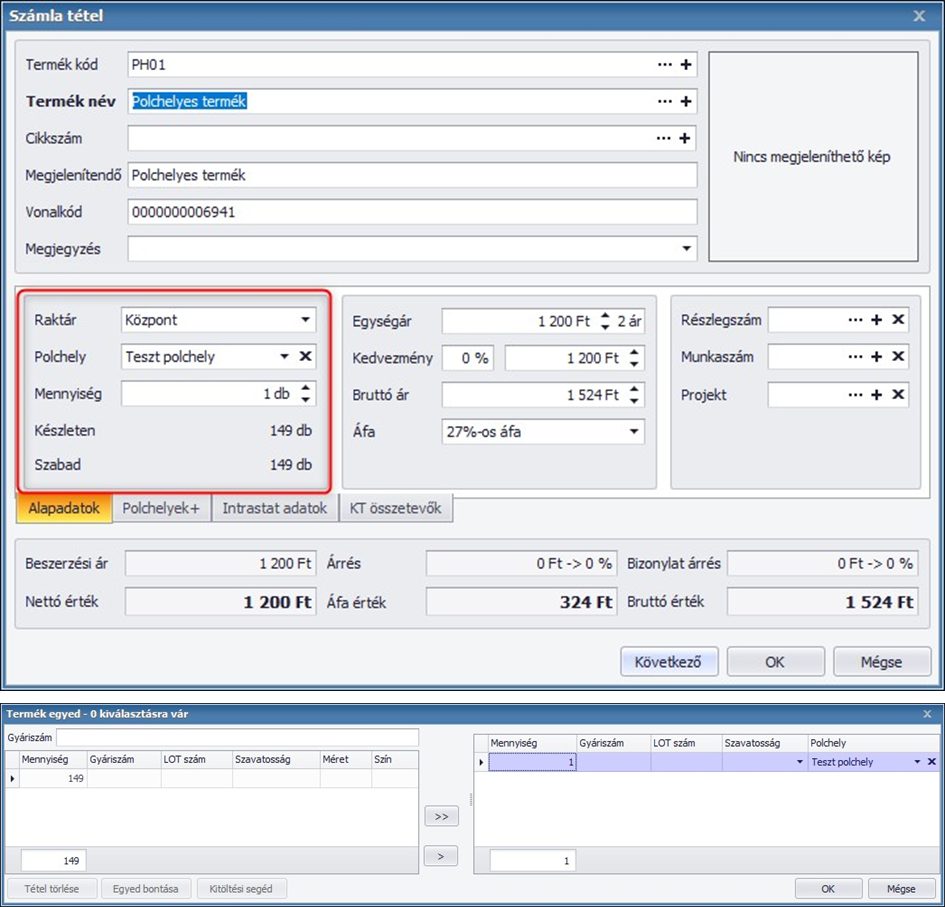Cancel Termék egyed with Mégse
The image size is (945, 907).
point(902,888)
